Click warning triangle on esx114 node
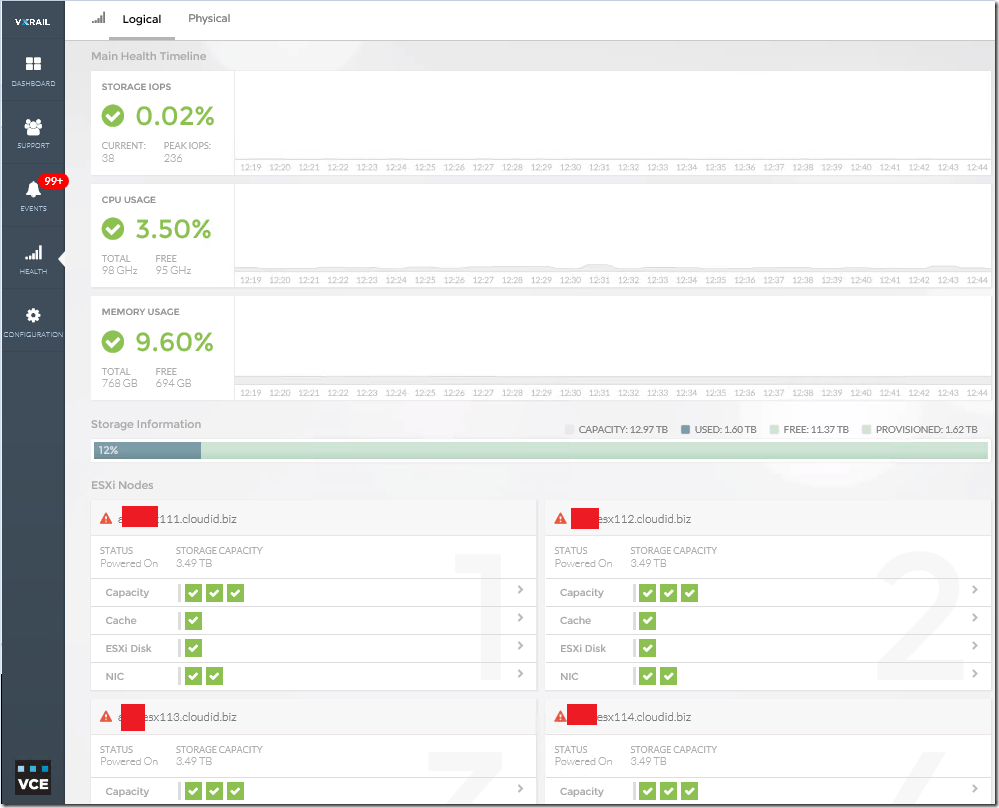The height and width of the screenshot is (808, 999). click(x=560, y=716)
